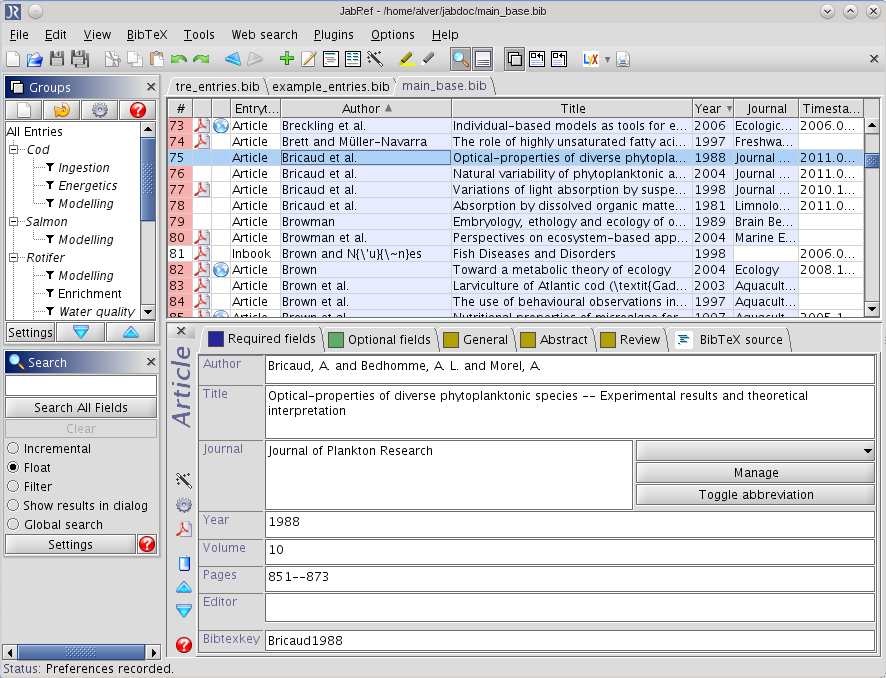Open the BibTeX menu
The height and width of the screenshot is (678, 886).
[x=147, y=35]
